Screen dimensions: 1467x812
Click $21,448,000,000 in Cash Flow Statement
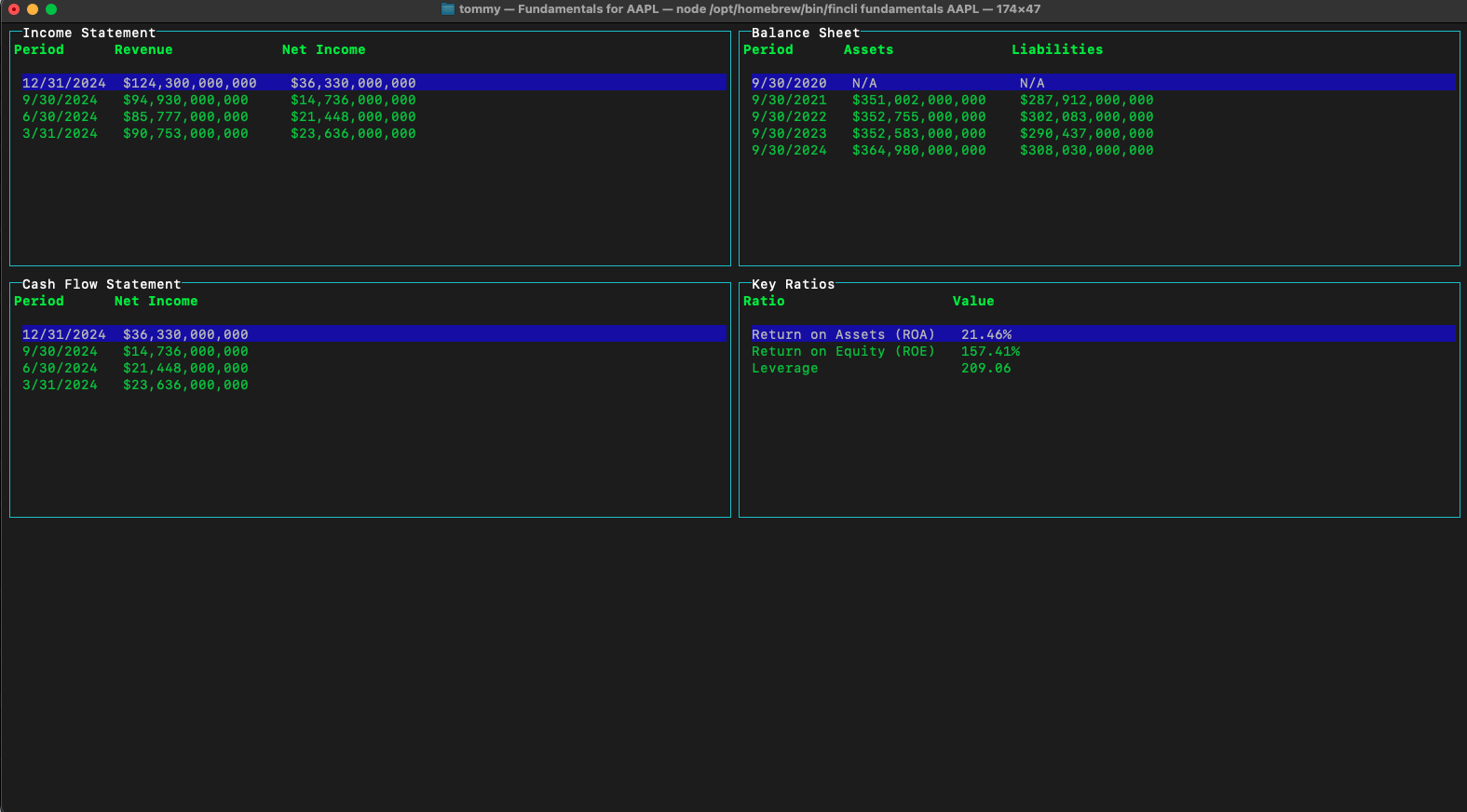pyautogui.click(x=185, y=368)
